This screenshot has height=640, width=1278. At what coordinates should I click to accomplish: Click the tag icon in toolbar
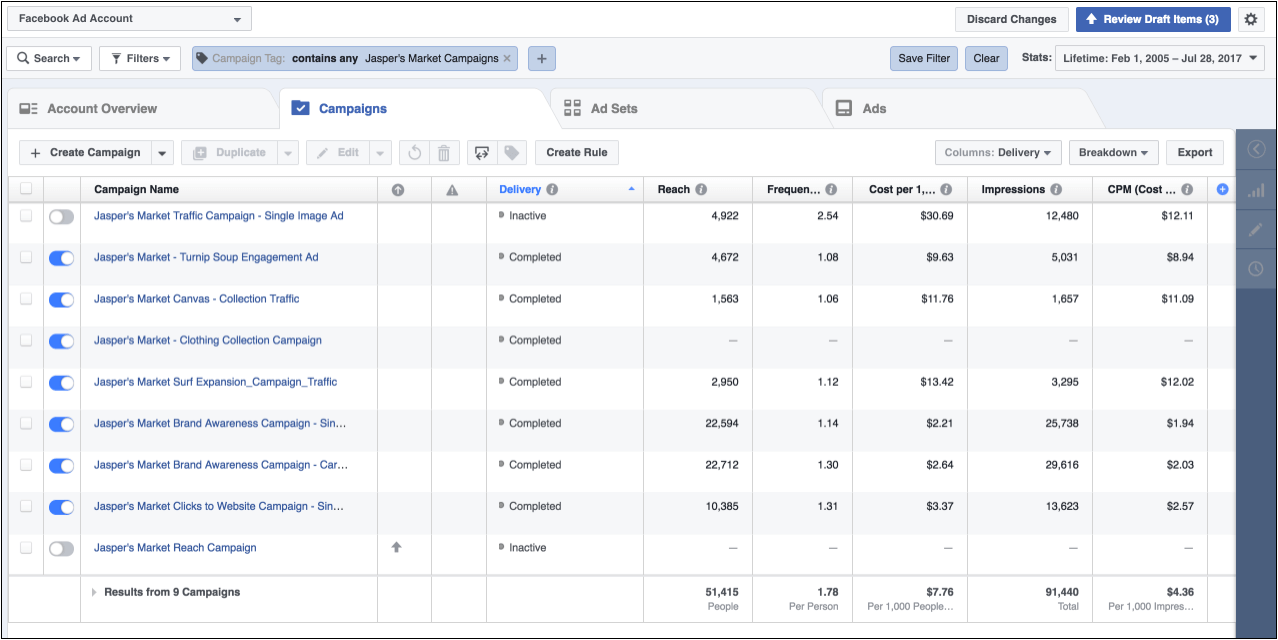(x=511, y=153)
